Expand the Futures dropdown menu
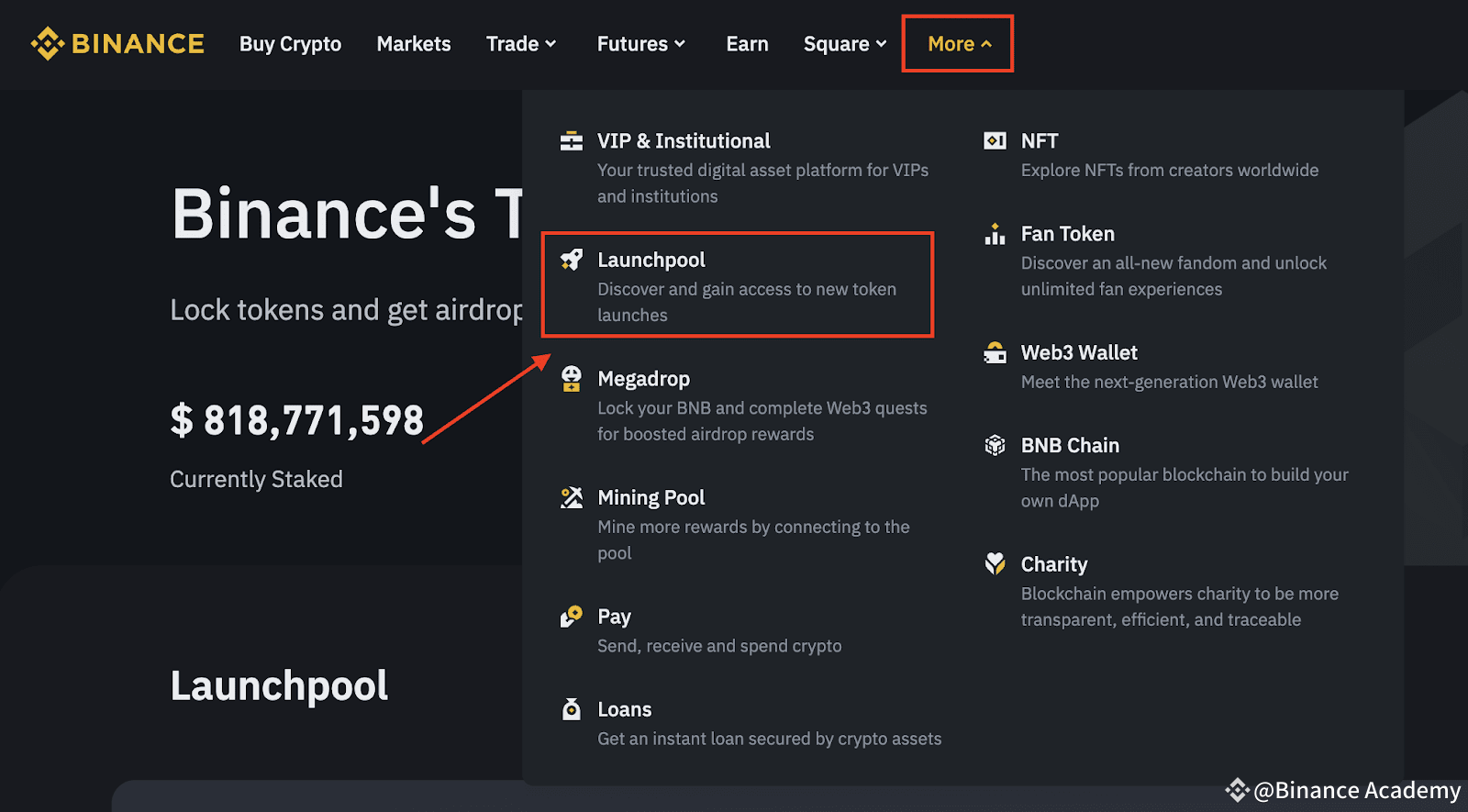 (640, 44)
